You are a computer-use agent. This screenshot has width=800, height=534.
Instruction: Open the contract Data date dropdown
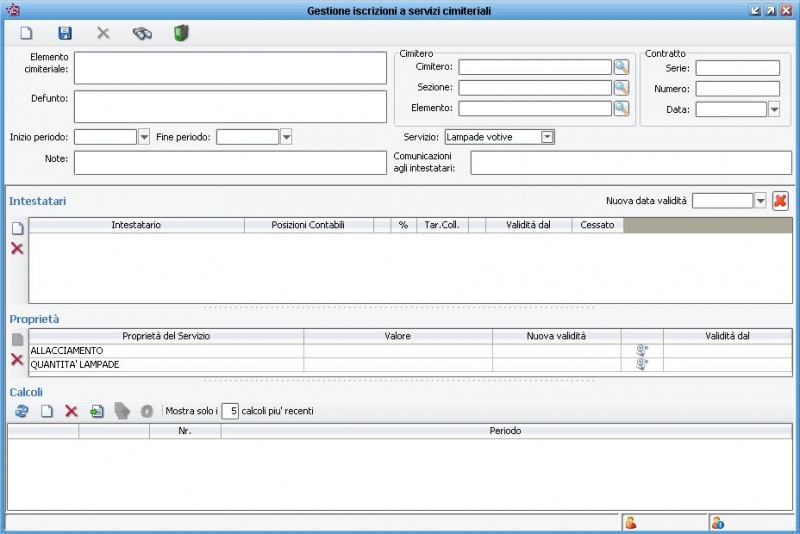click(x=774, y=109)
